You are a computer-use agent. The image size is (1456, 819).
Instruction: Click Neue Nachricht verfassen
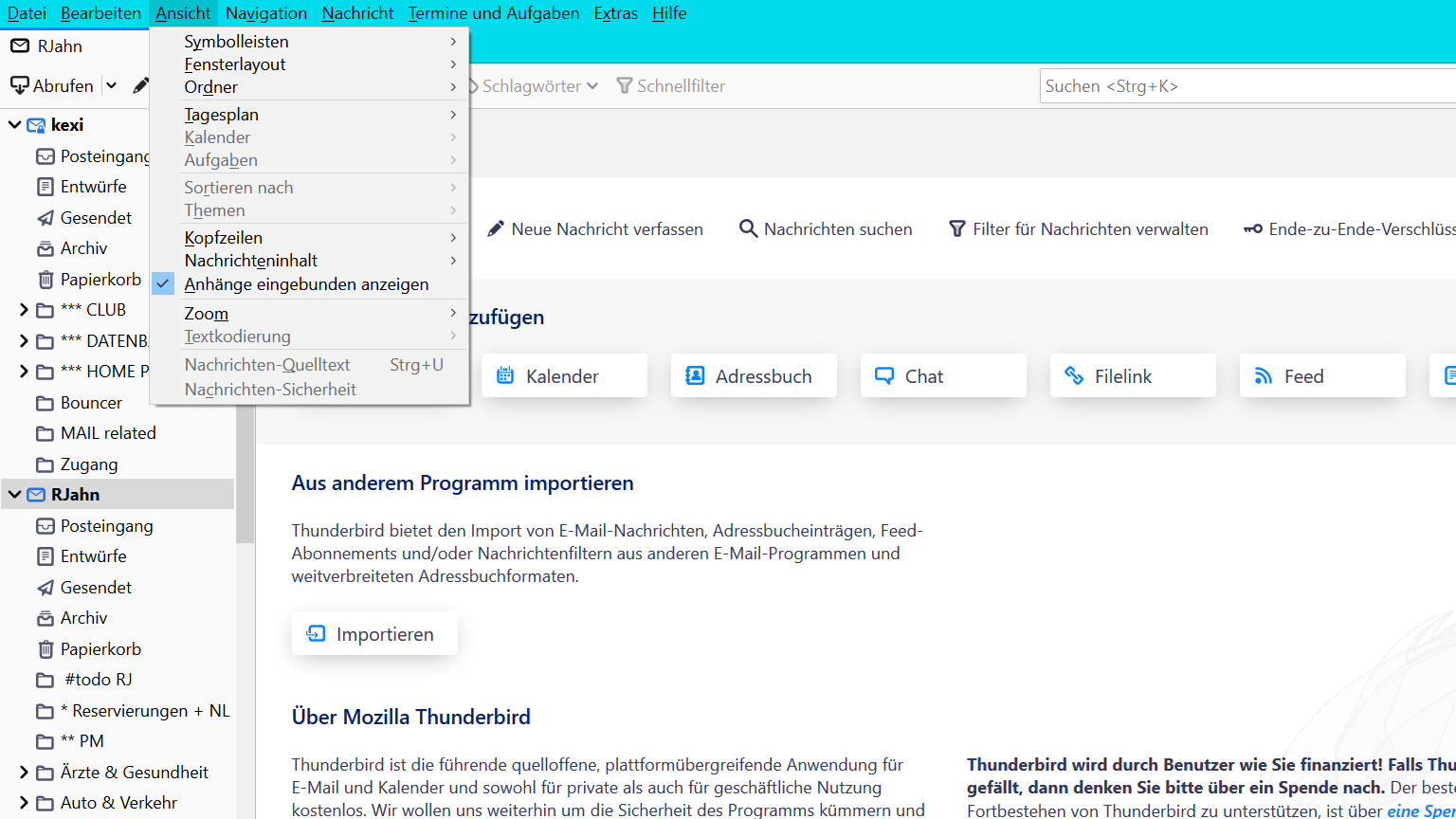tap(595, 228)
